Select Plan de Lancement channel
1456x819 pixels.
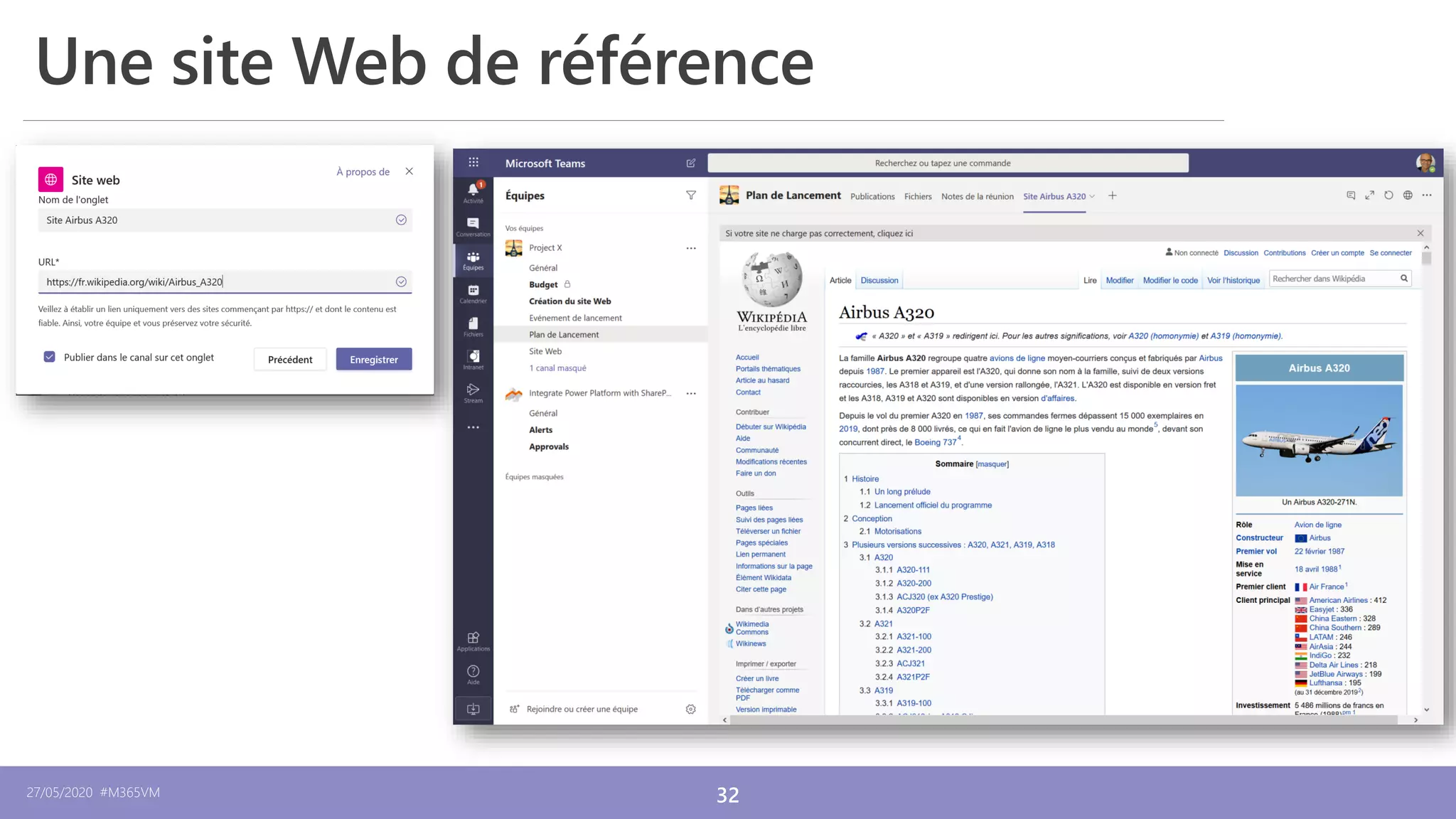point(564,335)
